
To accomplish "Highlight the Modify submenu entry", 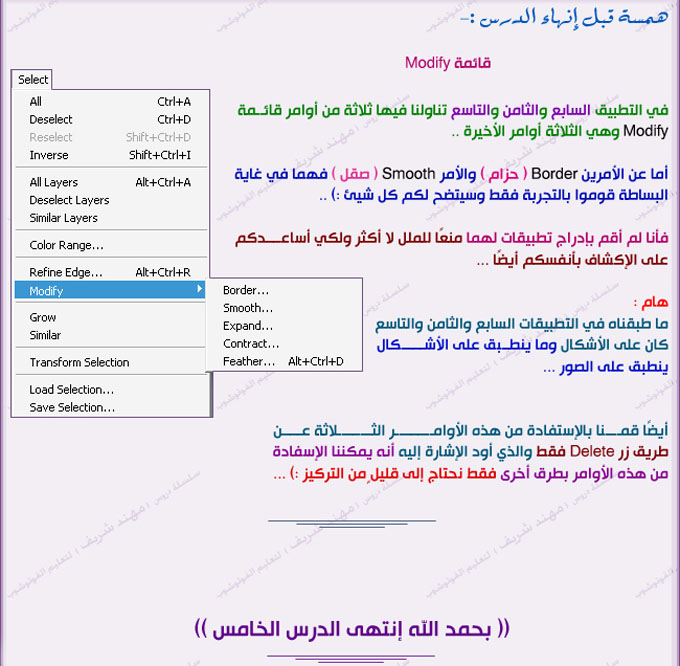I will (110, 290).
